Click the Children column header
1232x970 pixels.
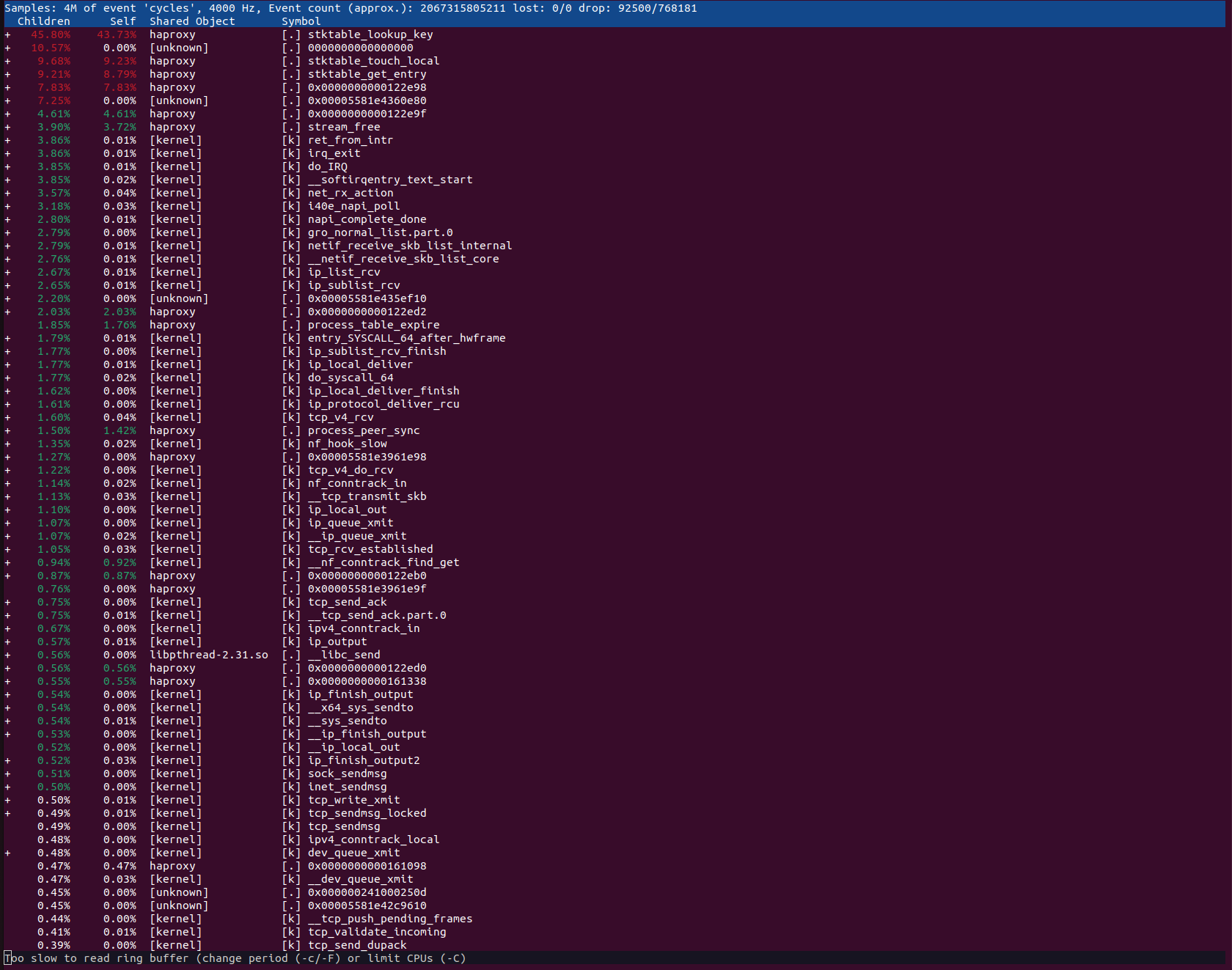pyautogui.click(x=44, y=21)
